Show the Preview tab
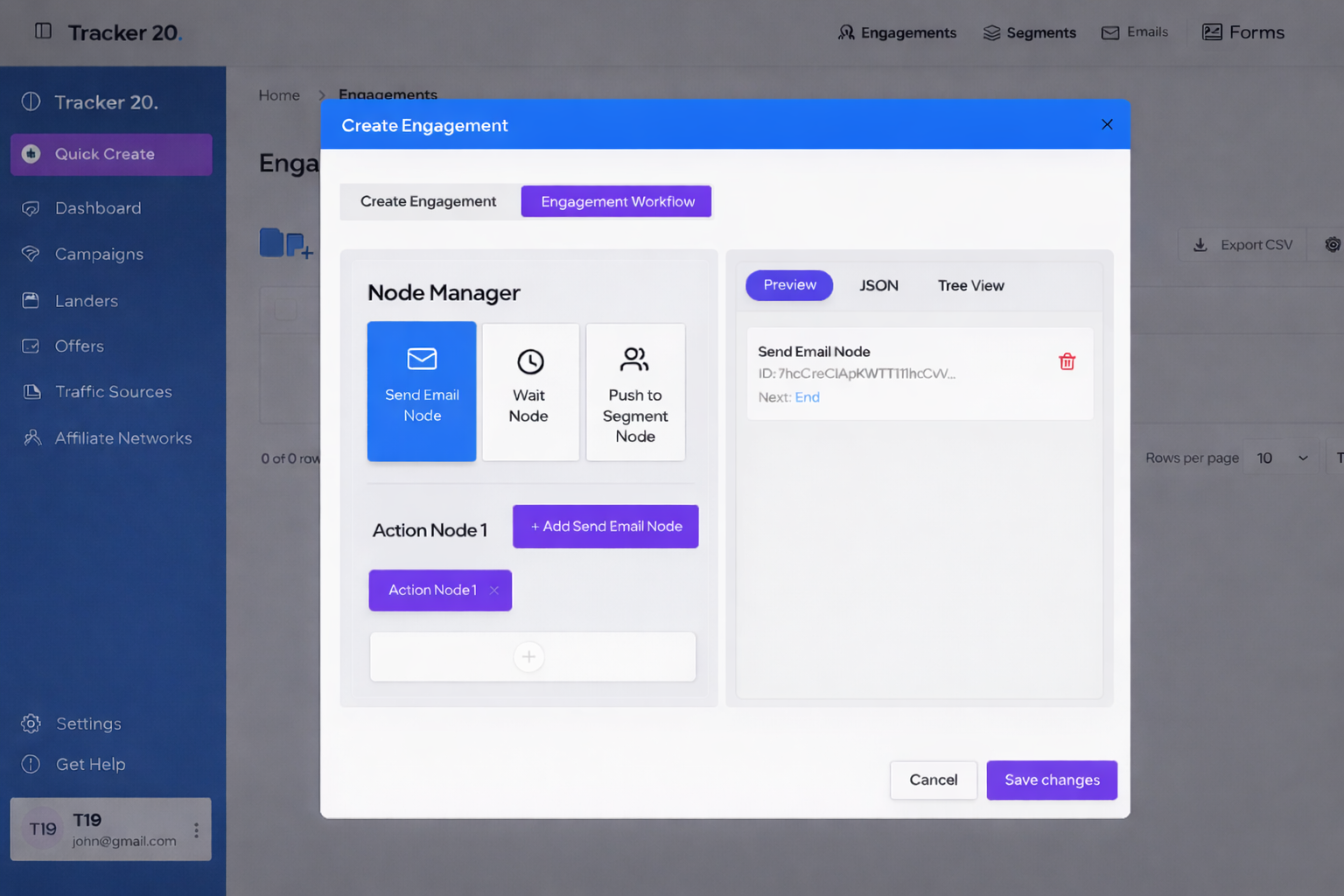Image resolution: width=1344 pixels, height=896 pixels. pyautogui.click(x=789, y=285)
